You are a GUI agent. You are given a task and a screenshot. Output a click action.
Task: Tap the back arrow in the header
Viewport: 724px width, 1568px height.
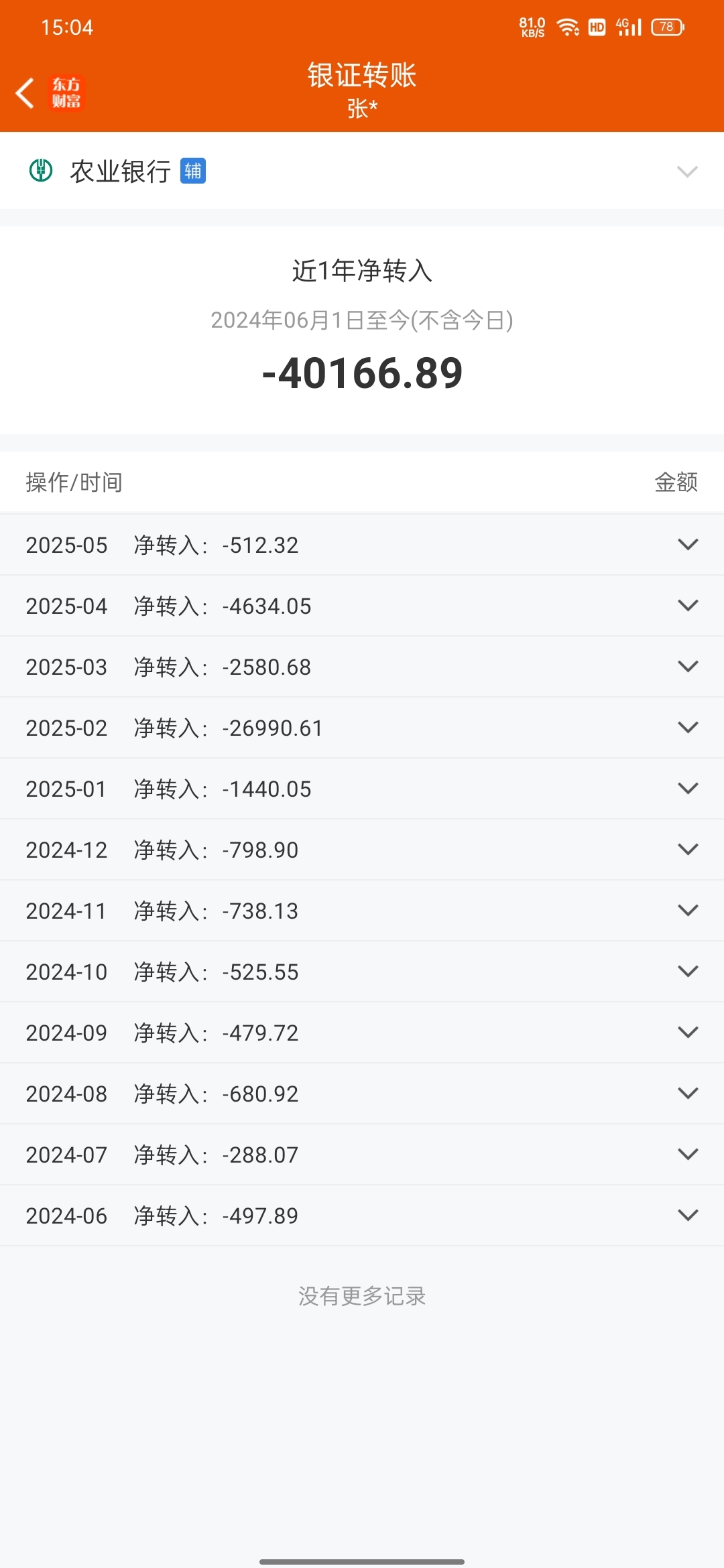coord(25,92)
